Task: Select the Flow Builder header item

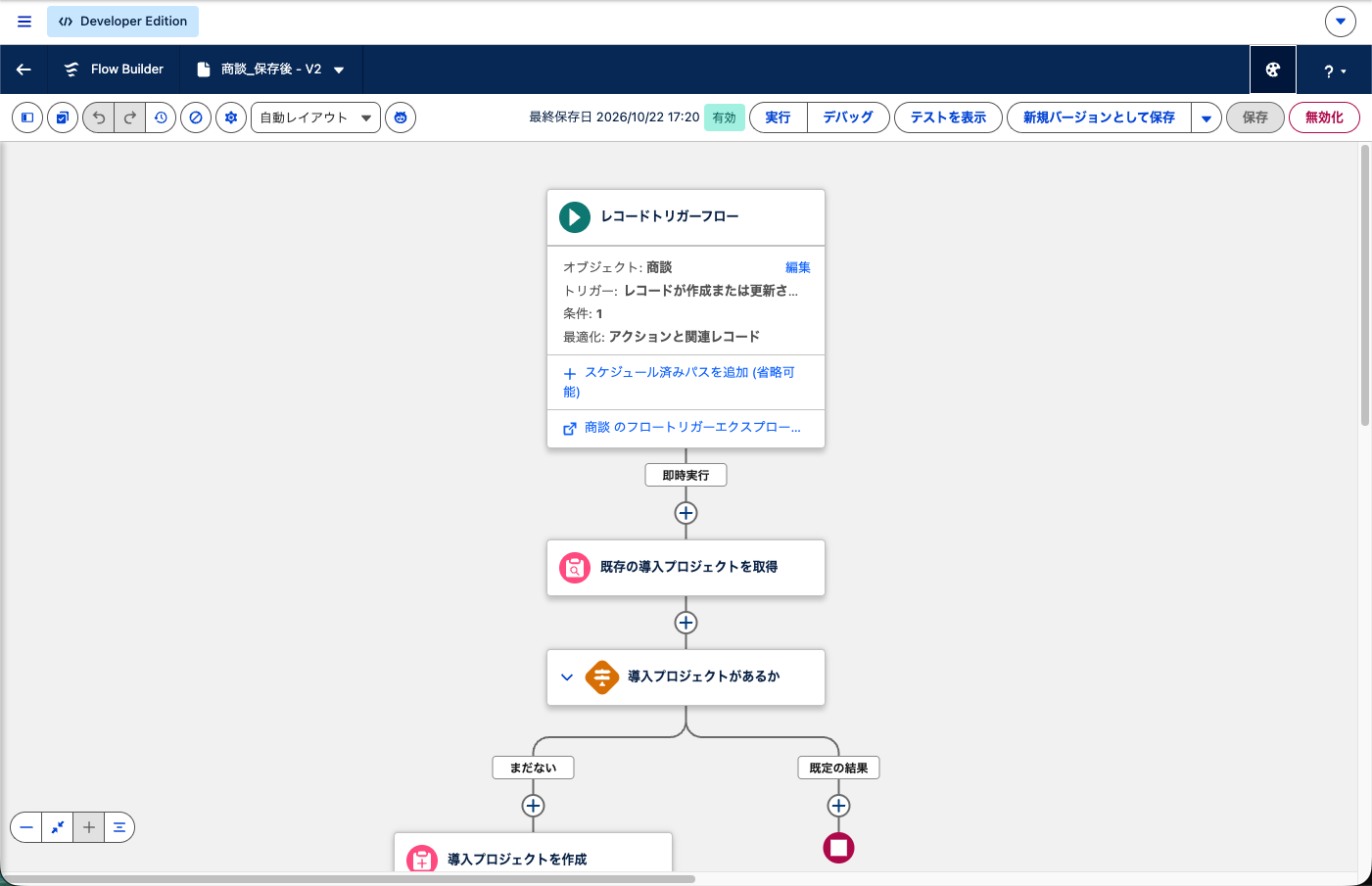Action: [x=114, y=70]
